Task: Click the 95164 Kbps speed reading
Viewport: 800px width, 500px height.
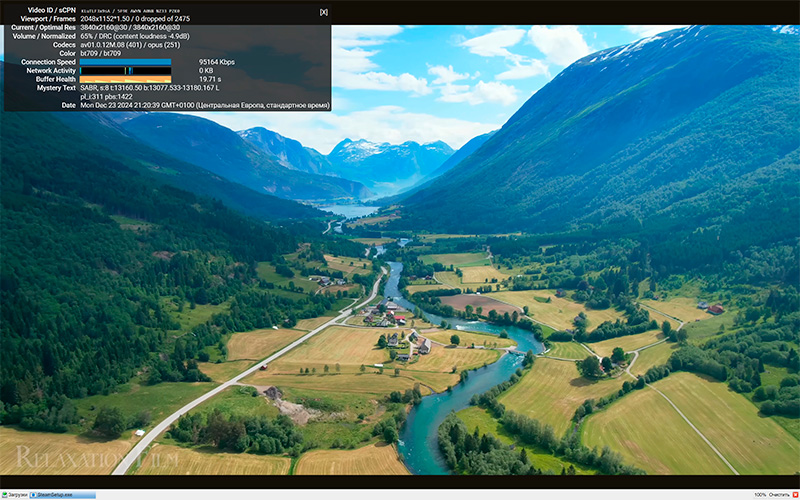Action: [x=217, y=62]
